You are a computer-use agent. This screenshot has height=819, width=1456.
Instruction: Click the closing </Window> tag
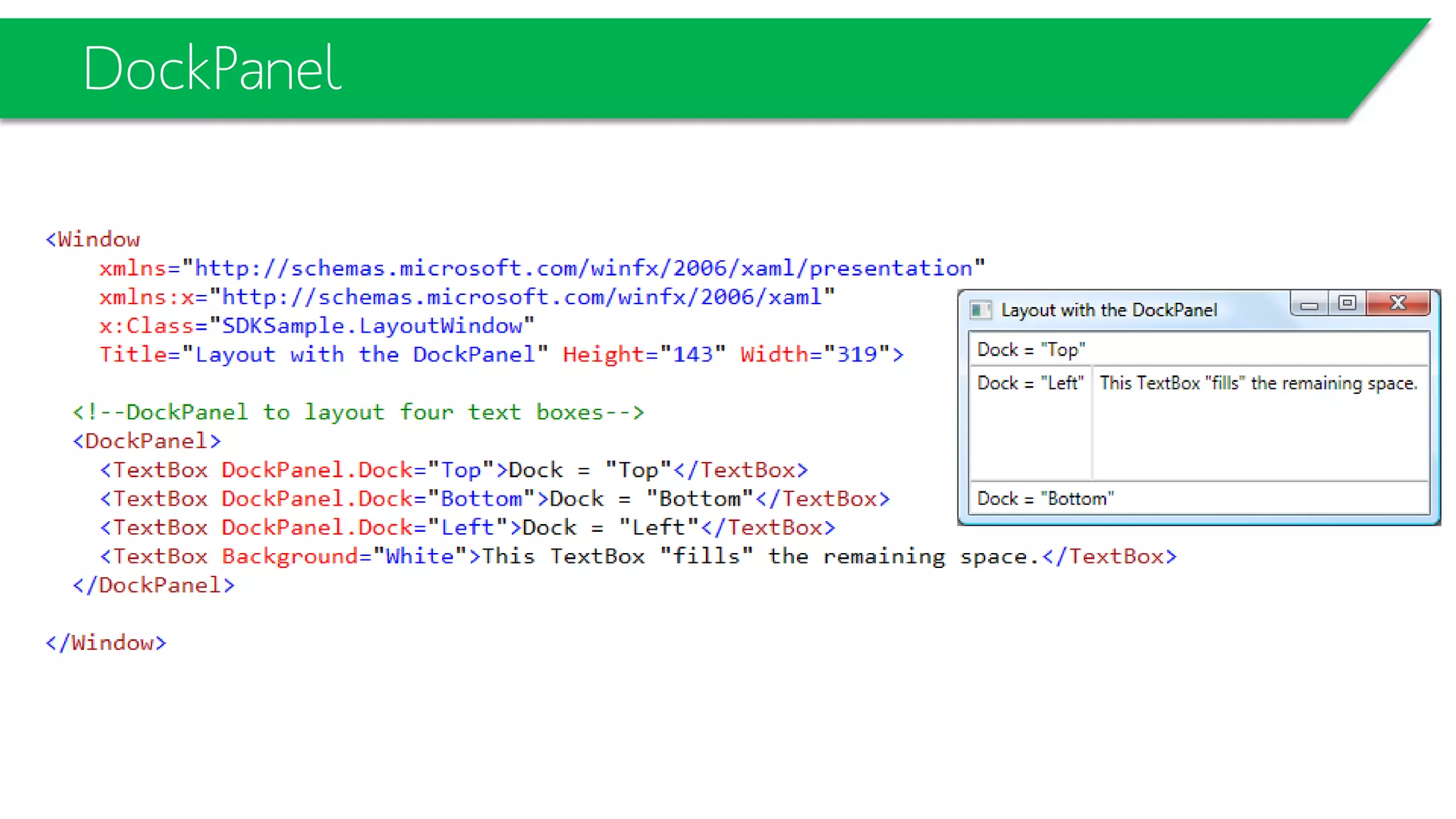point(106,643)
